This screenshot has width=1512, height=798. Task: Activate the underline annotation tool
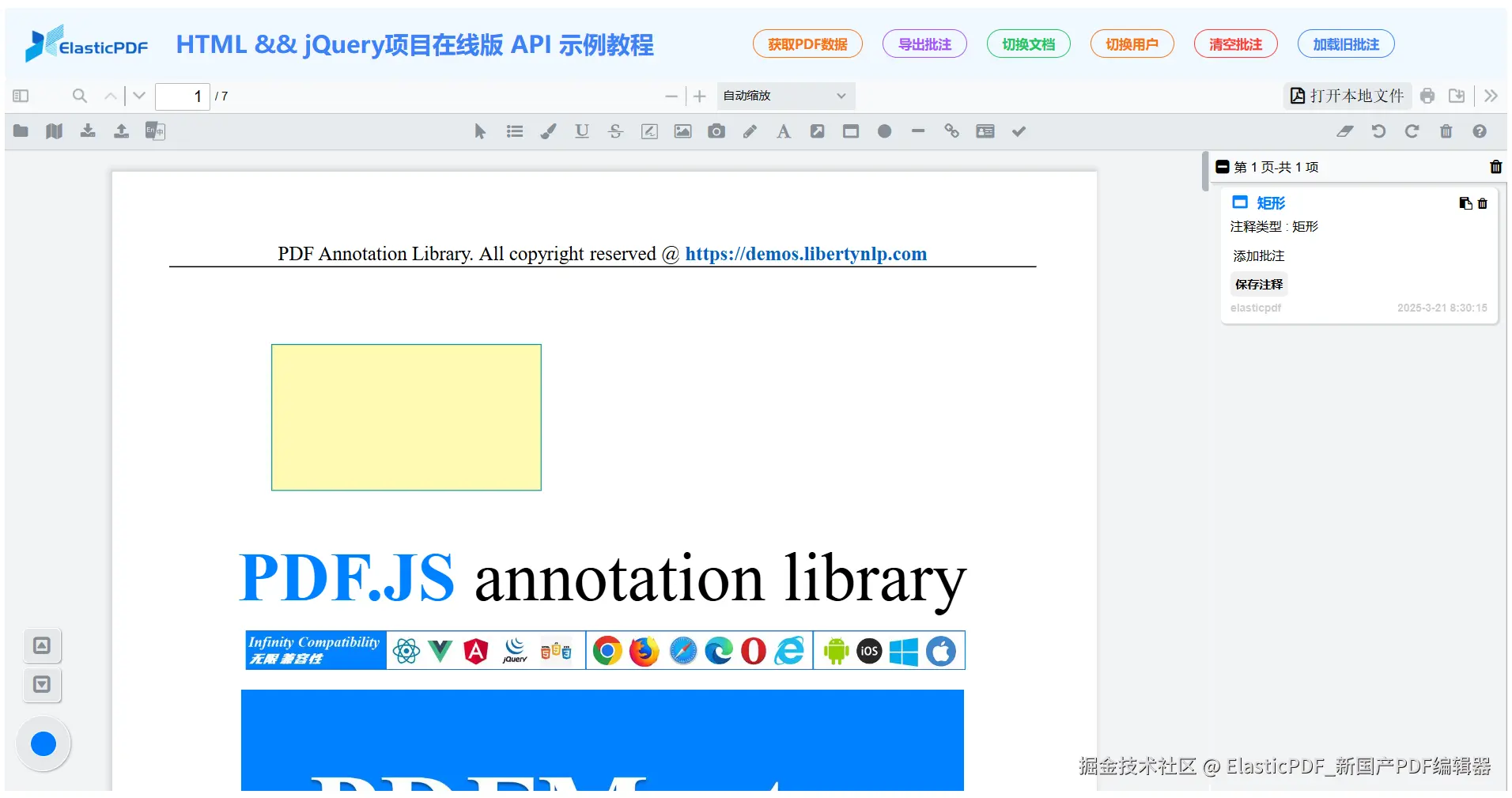tap(582, 131)
